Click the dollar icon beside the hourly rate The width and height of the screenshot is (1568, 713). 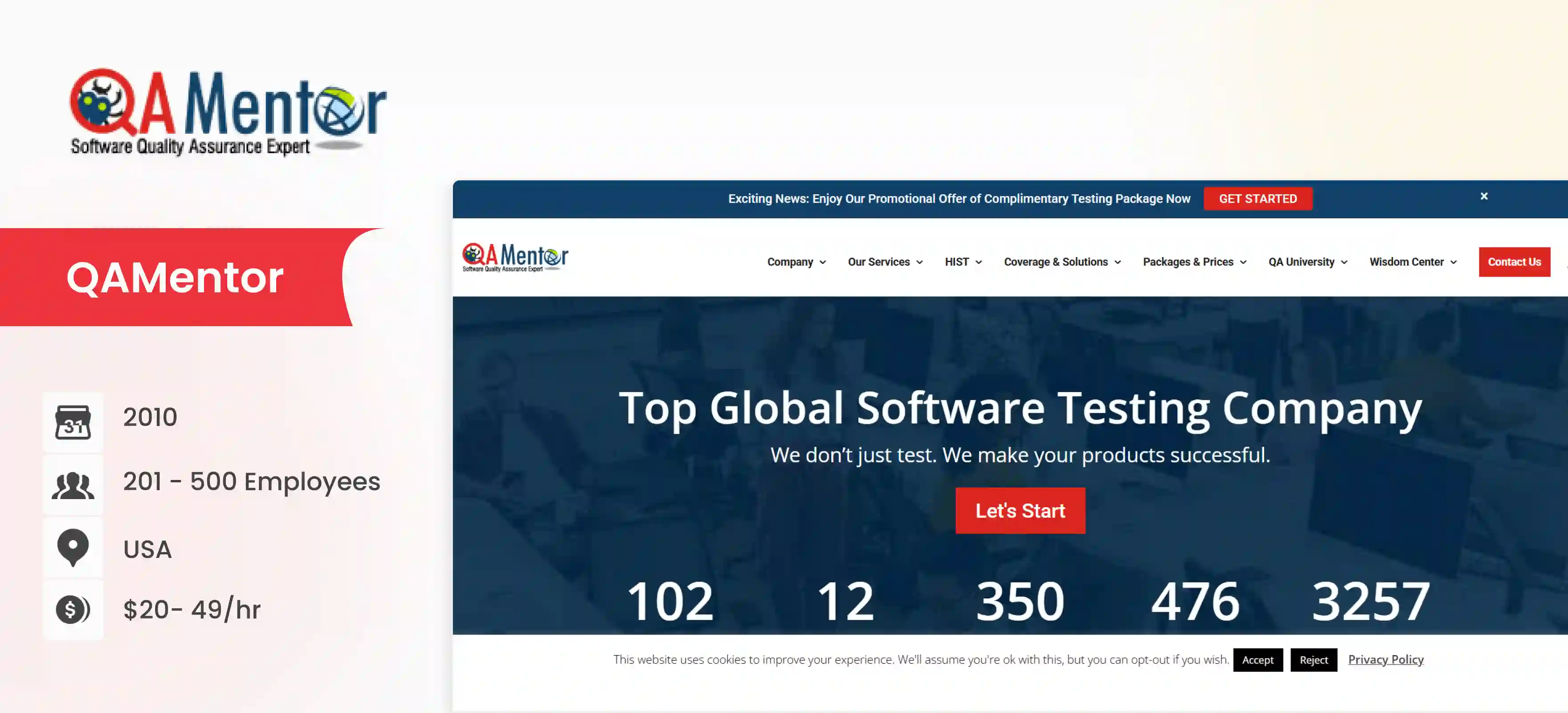tap(73, 609)
